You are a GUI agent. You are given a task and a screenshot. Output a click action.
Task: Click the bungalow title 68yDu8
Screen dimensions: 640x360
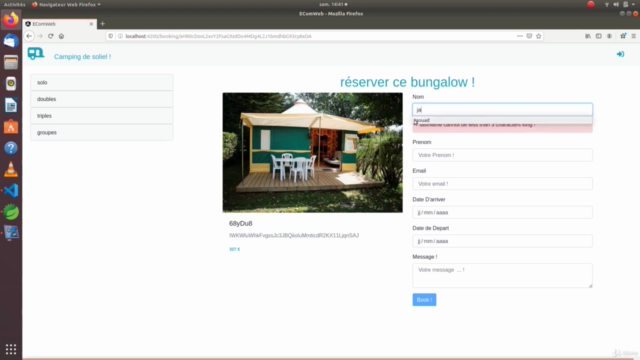(240, 223)
